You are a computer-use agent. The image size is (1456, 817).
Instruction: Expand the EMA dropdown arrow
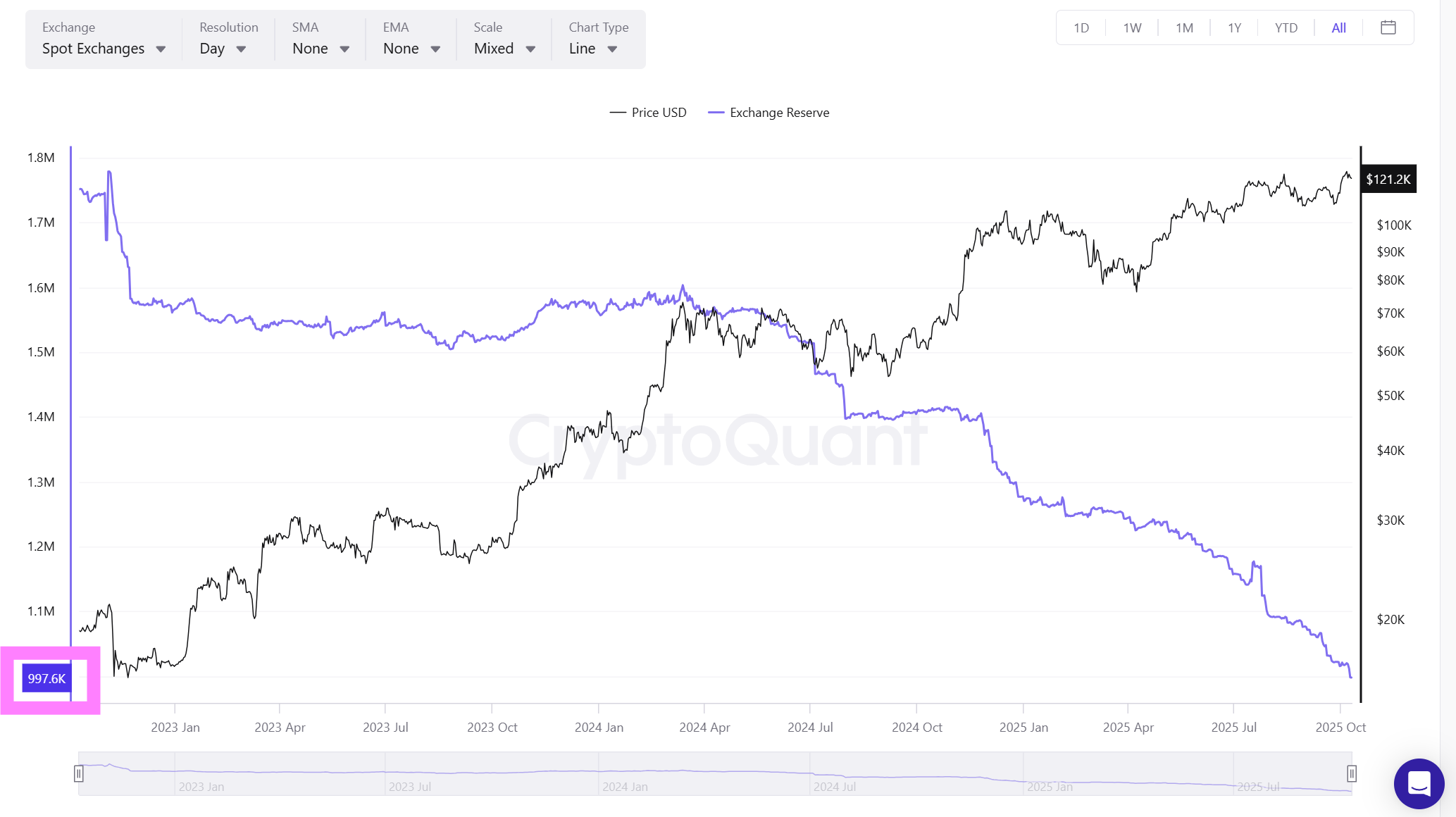tap(435, 49)
